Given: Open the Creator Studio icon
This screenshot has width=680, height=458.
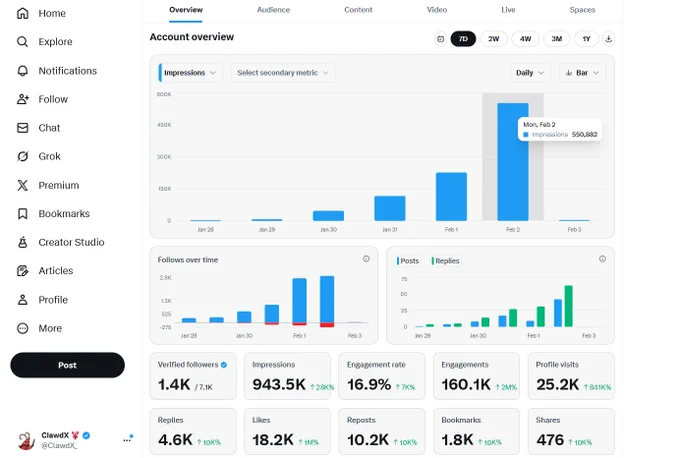Looking at the screenshot, I should [23, 242].
